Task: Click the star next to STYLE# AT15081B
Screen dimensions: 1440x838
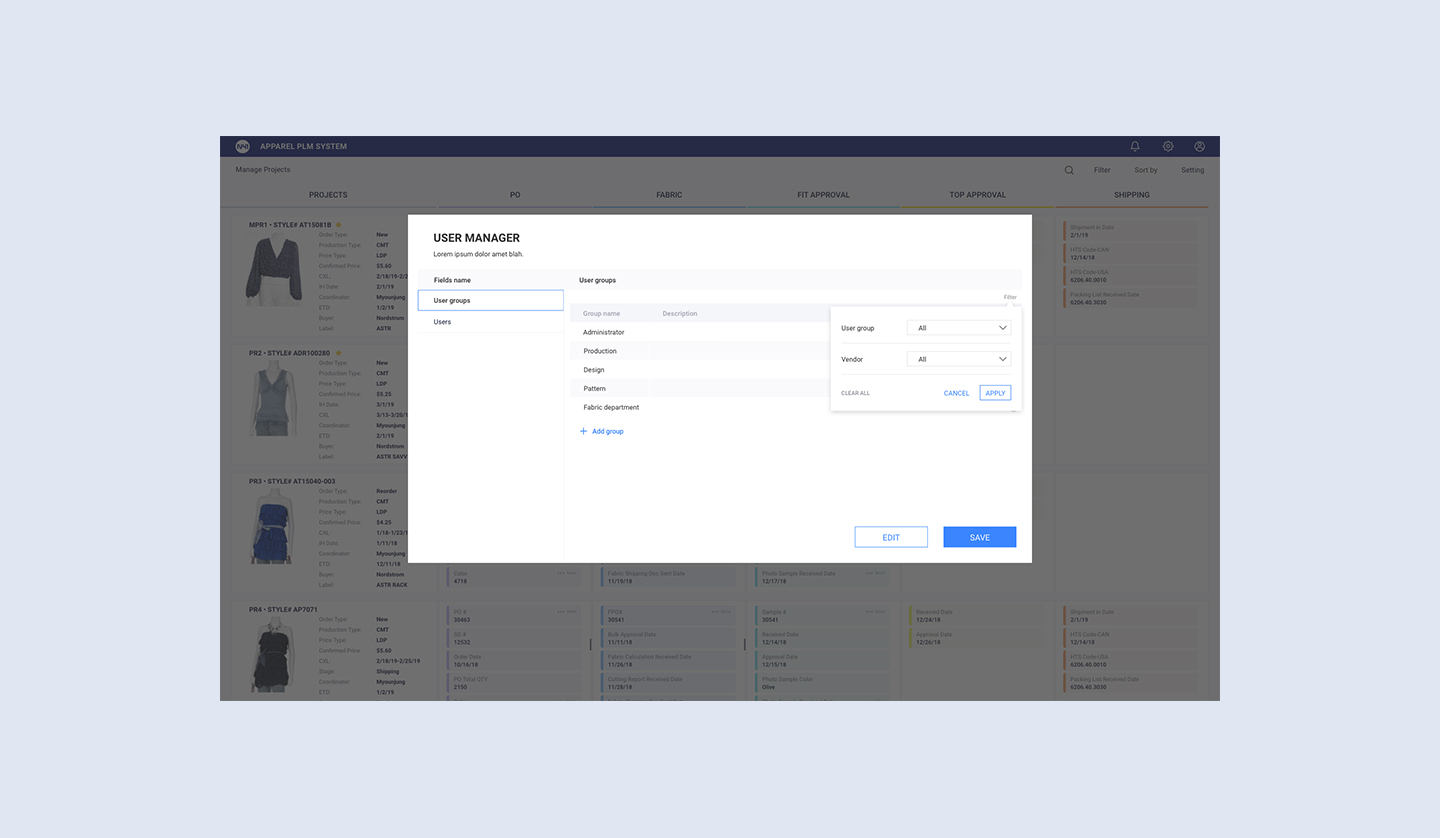Action: tap(339, 225)
